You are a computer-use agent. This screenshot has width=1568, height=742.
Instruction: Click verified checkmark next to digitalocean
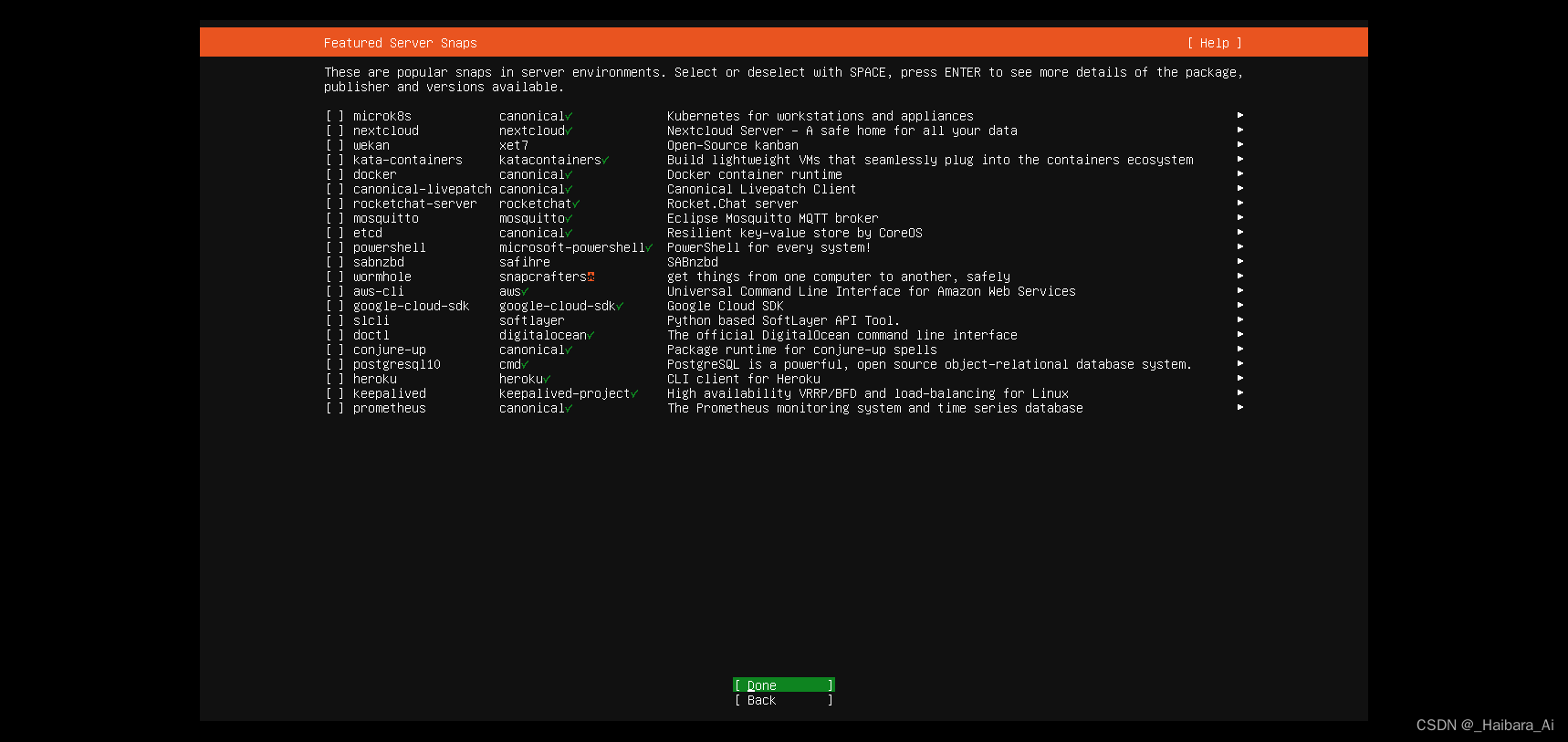tap(591, 335)
